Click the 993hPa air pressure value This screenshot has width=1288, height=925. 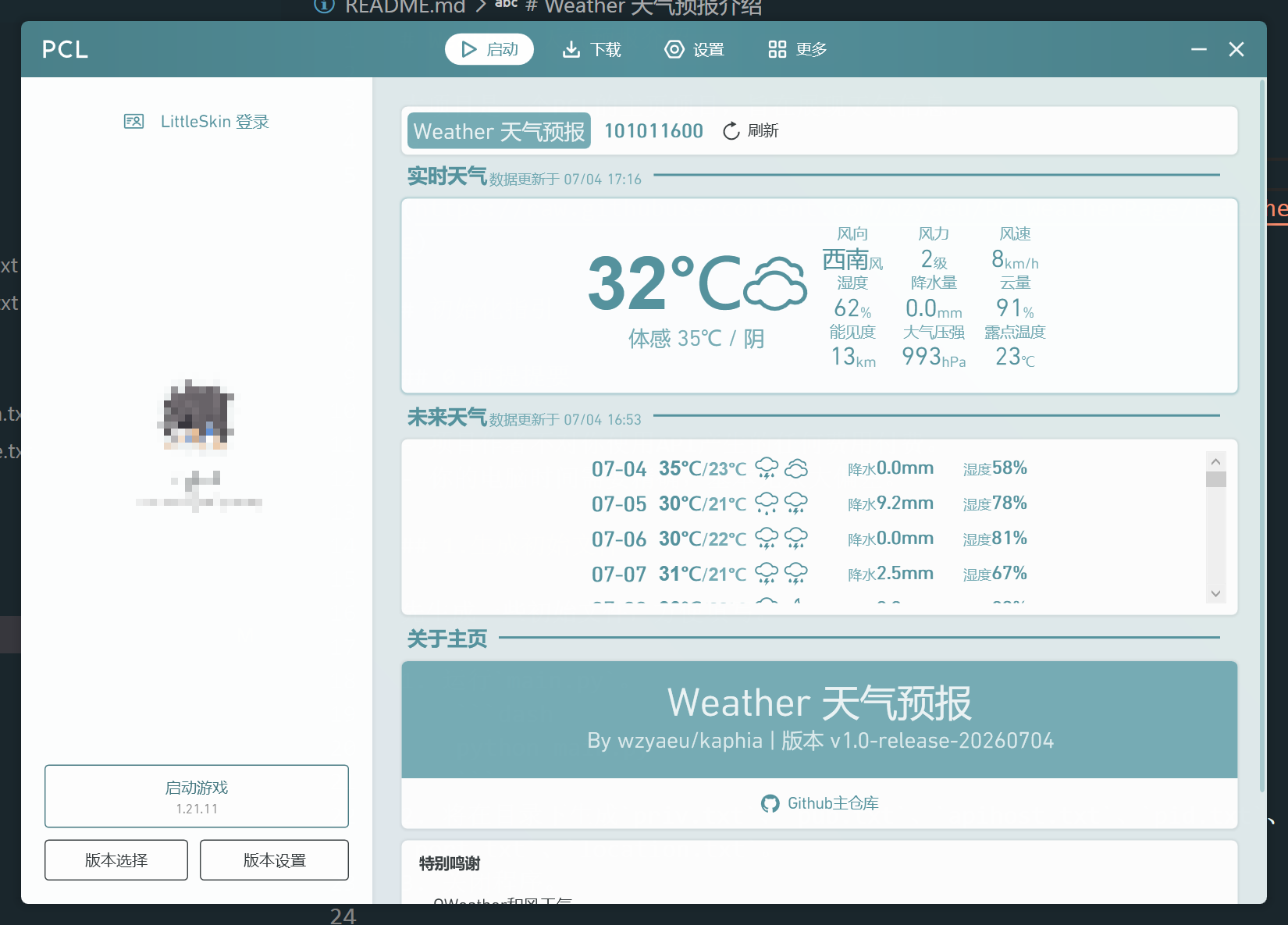coord(934,357)
